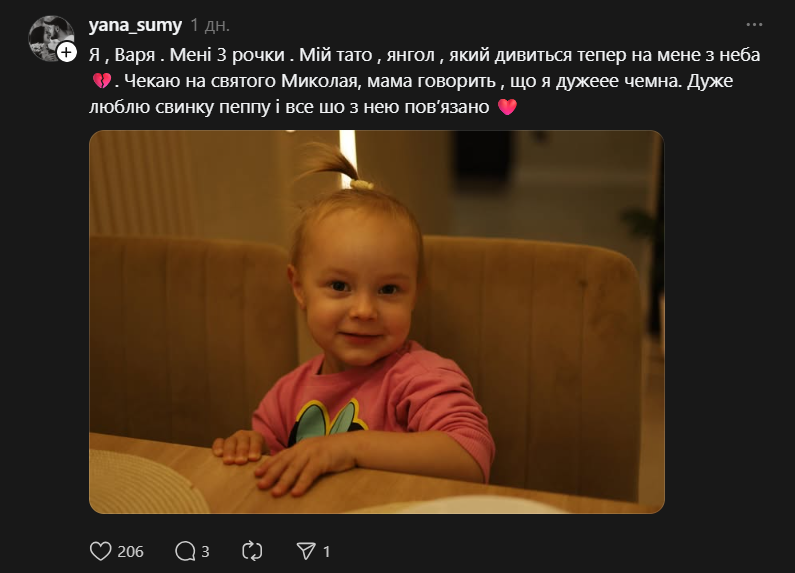Image resolution: width=795 pixels, height=573 pixels.
Task: Like the post with the heart icon
Action: tap(100, 551)
